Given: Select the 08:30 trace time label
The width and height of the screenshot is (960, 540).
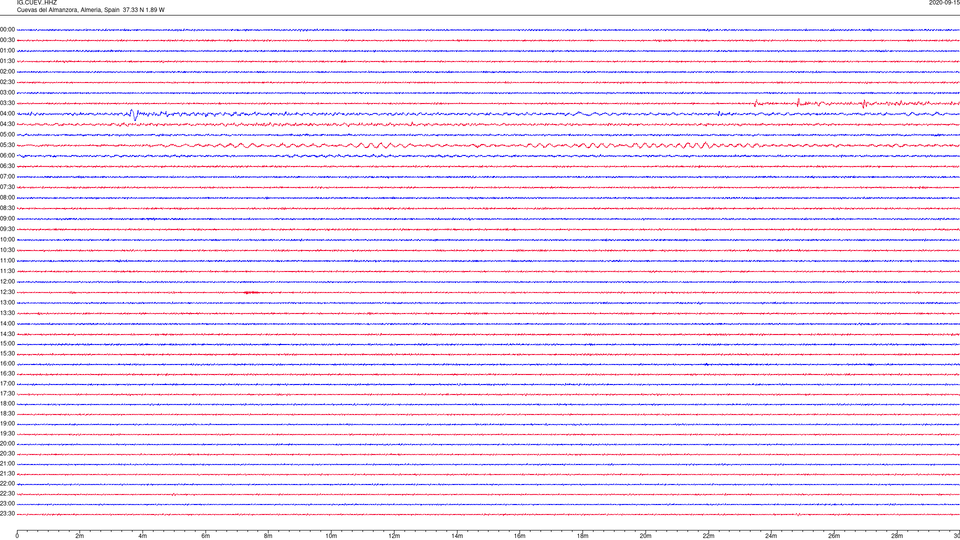Looking at the screenshot, I should [7, 208].
